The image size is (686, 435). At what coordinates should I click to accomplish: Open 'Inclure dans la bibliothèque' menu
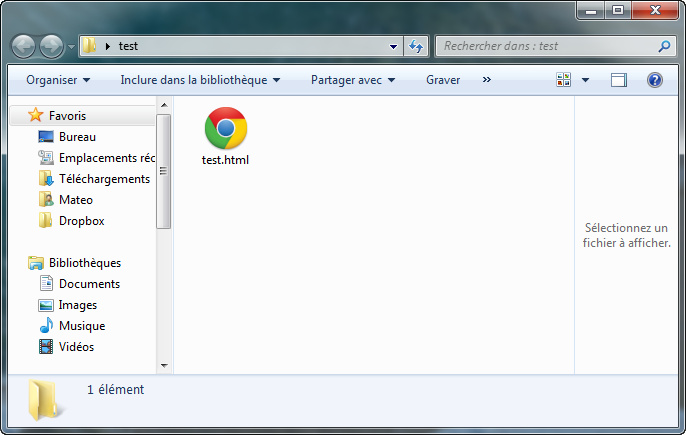(200, 80)
